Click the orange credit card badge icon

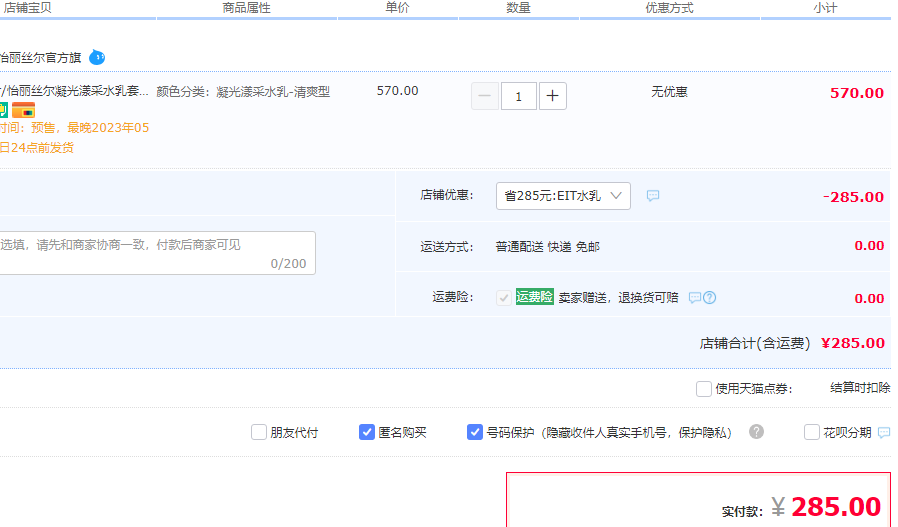coord(23,110)
